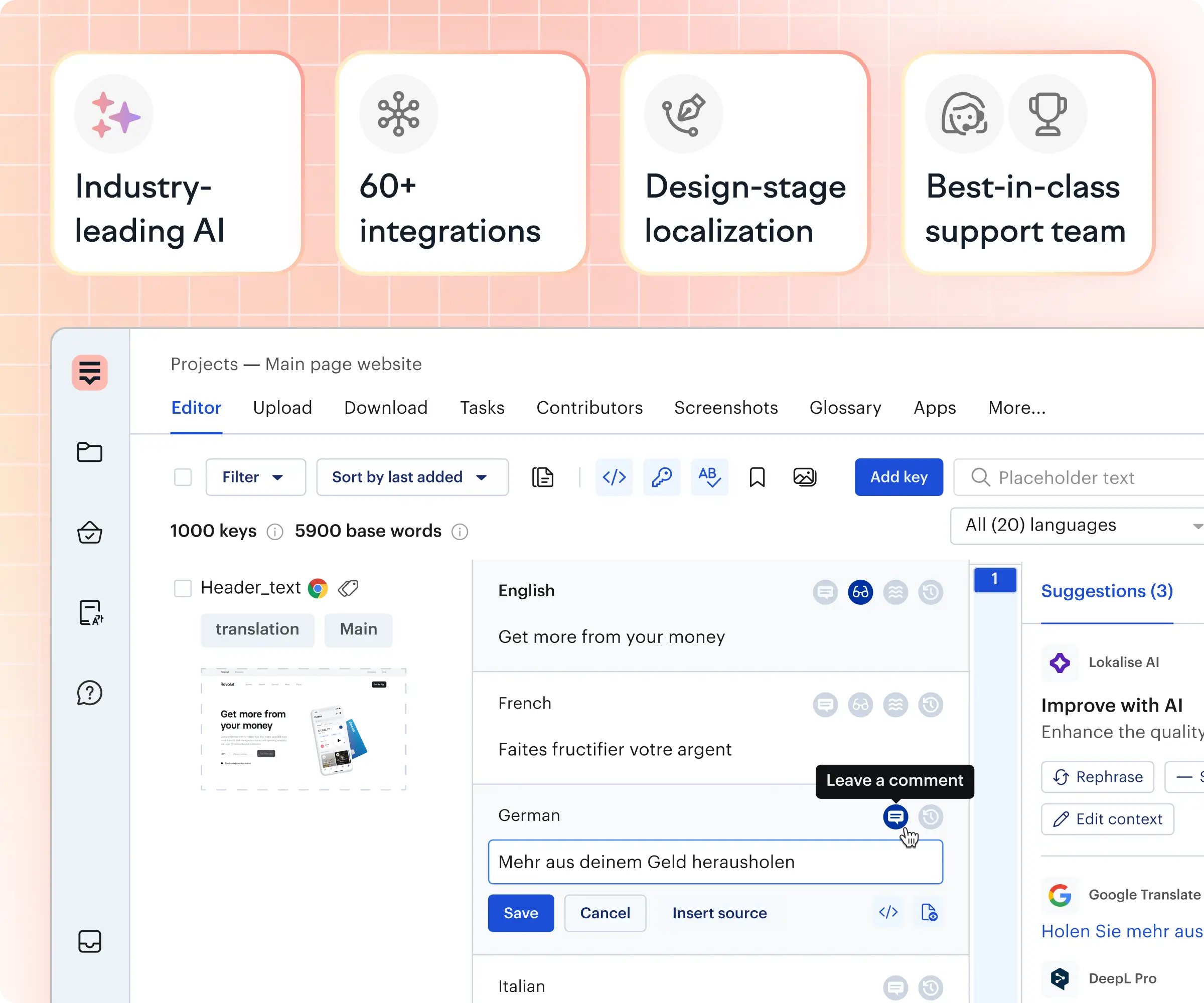The height and width of the screenshot is (1003, 1204).
Task: Switch to the Editor tab
Action: click(x=196, y=408)
